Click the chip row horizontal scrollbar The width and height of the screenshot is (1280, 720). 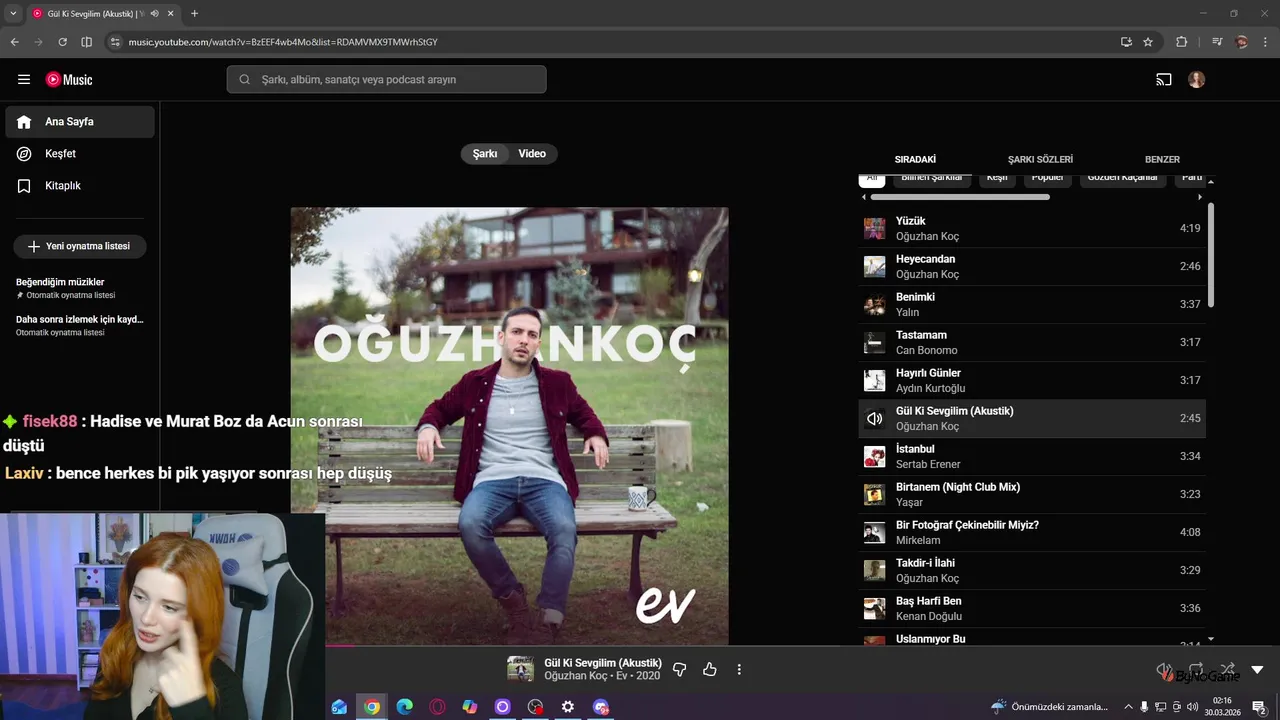[960, 197]
